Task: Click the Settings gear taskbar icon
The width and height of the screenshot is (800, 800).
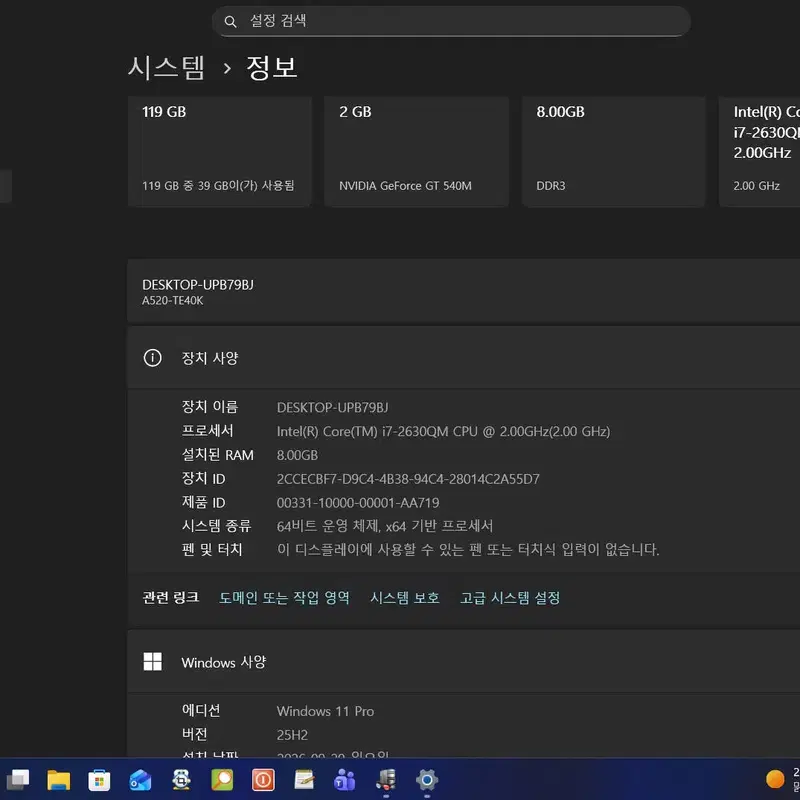Action: [x=427, y=780]
